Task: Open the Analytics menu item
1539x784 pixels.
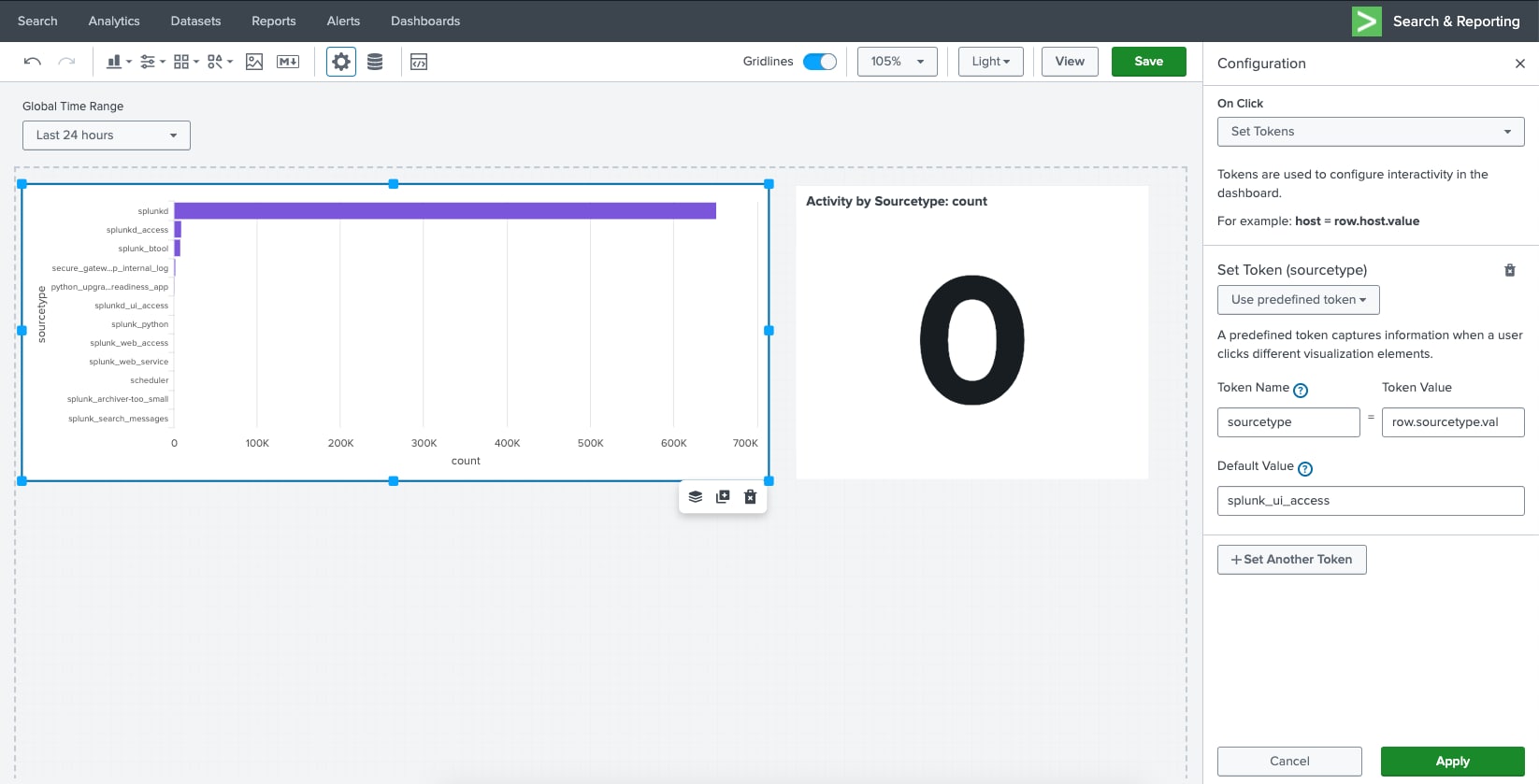Action: pyautogui.click(x=114, y=21)
